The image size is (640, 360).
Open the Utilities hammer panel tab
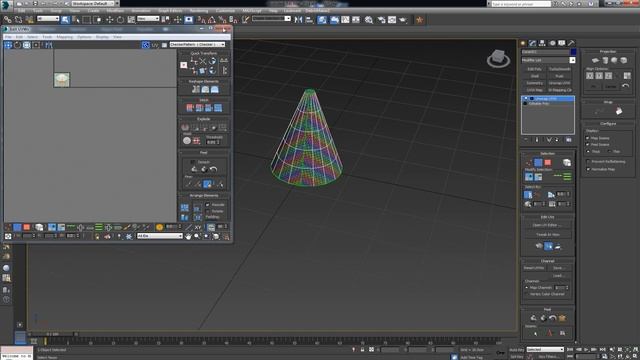pos(571,43)
